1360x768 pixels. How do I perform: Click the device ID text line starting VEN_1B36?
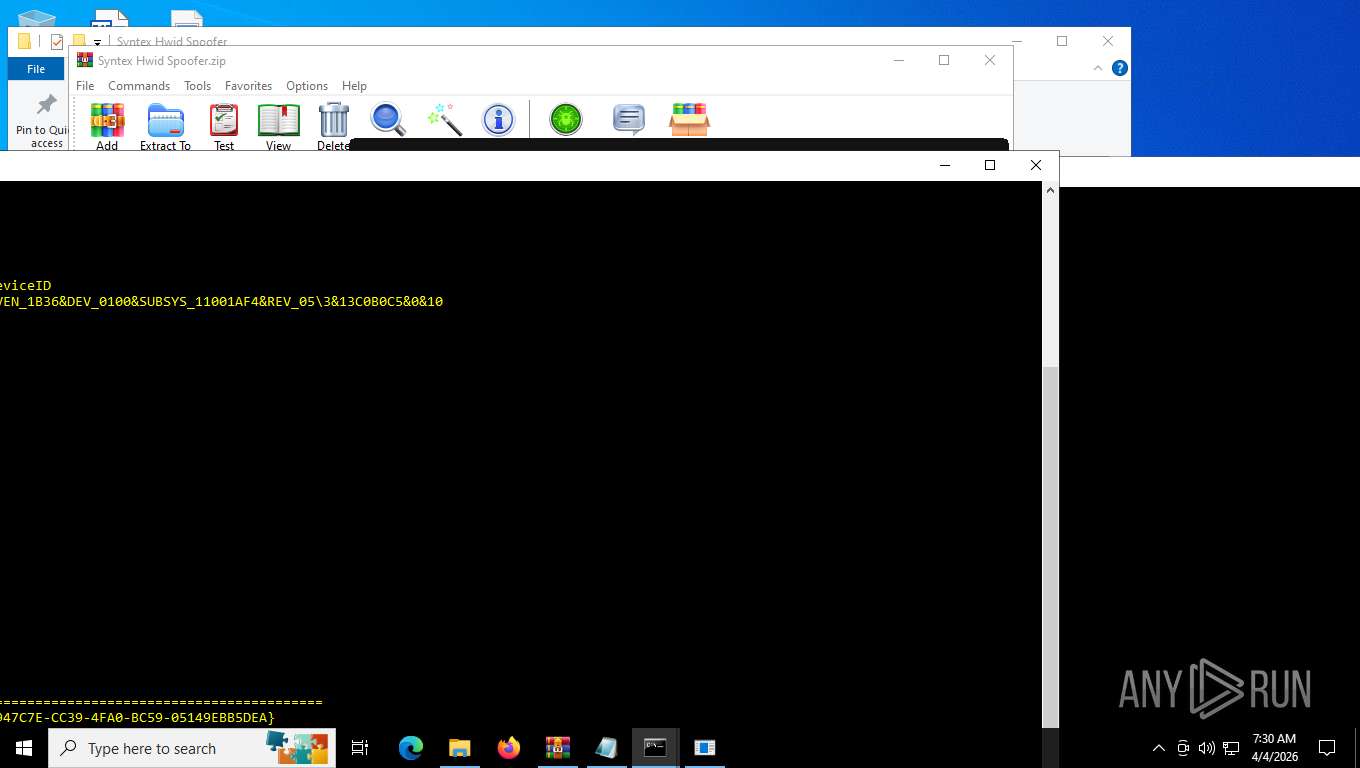221,301
